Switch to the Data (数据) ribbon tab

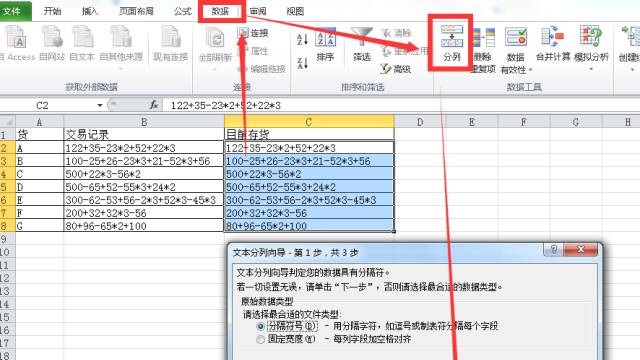point(220,11)
